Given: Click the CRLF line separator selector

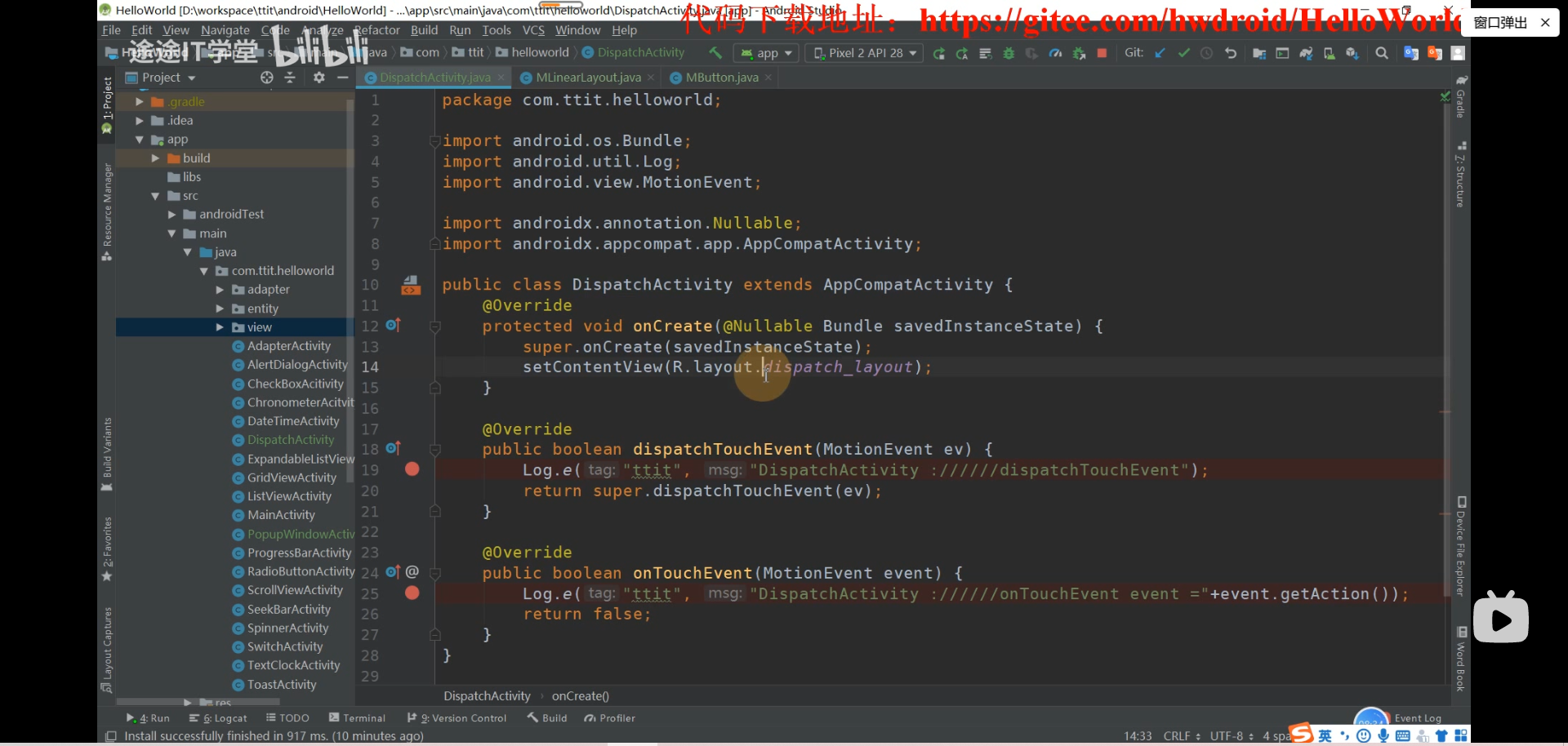Looking at the screenshot, I should pos(1182,736).
